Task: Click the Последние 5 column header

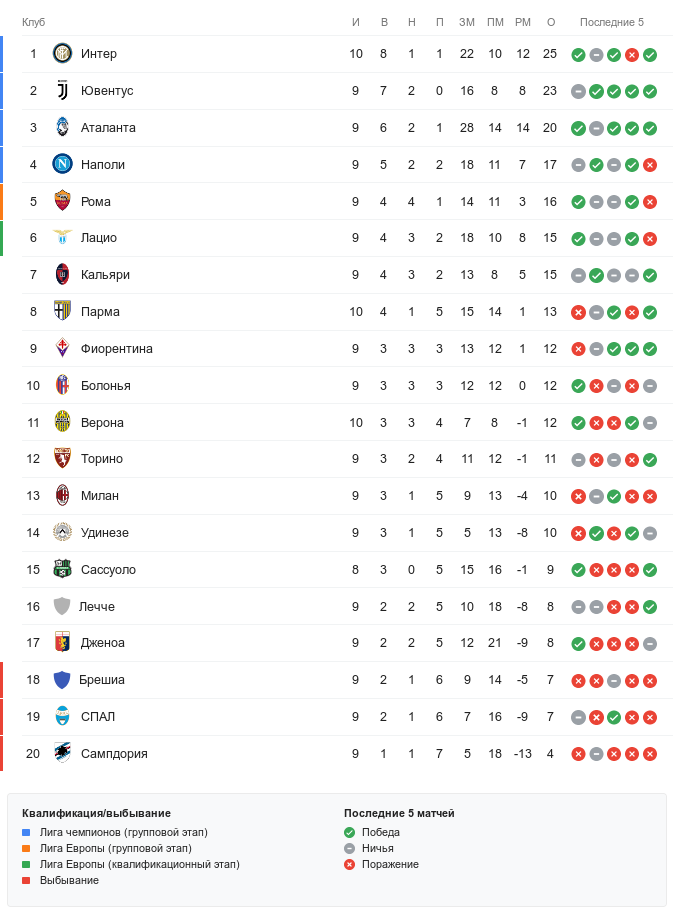Action: pos(612,22)
